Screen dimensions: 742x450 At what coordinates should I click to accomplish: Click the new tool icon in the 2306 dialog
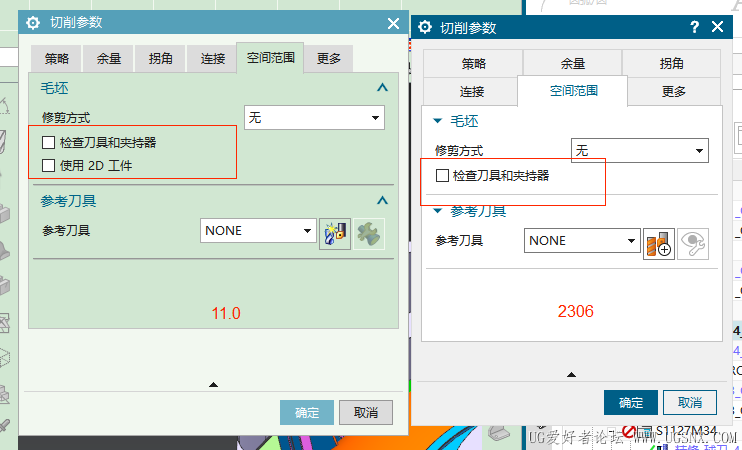click(659, 244)
